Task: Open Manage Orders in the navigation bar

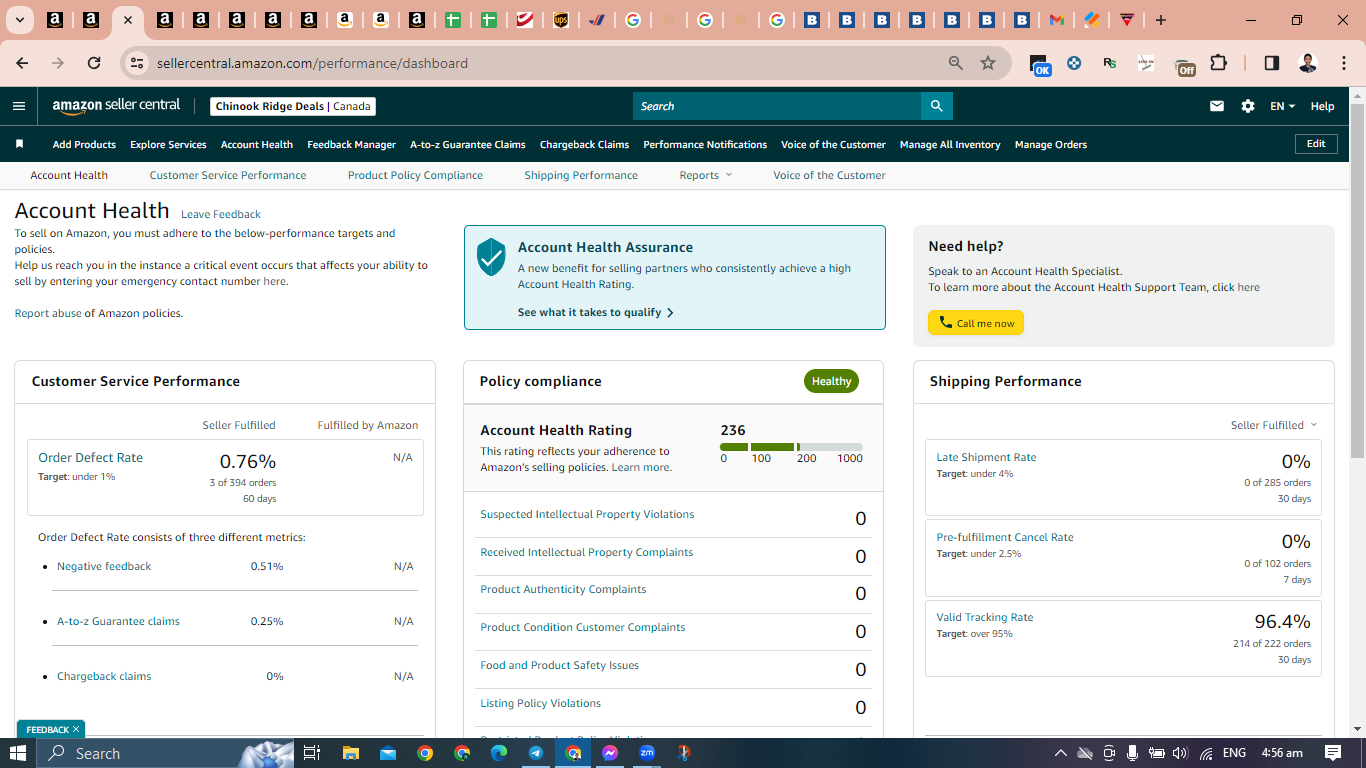Action: (x=1051, y=144)
